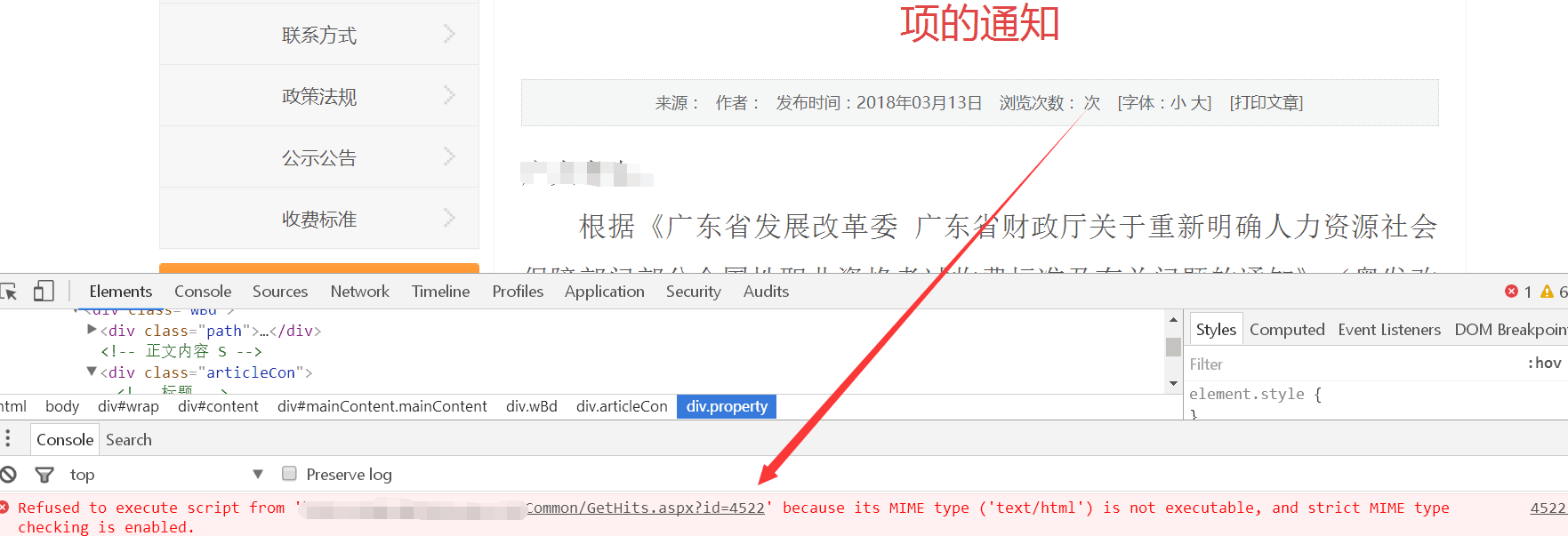Click the 打印文章 print link
Viewport: 1568px width, 536px height.
pos(1266,103)
